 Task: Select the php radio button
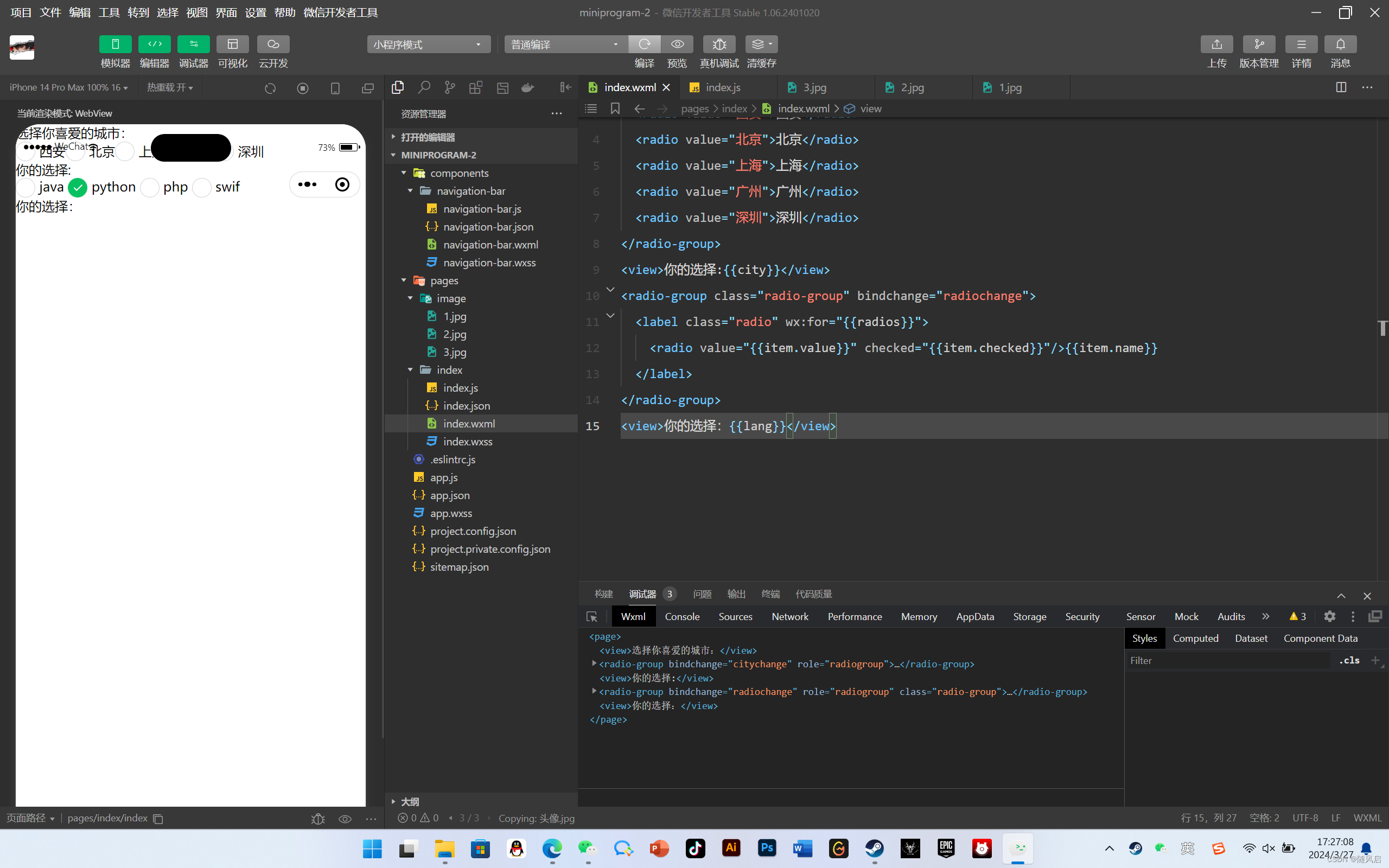(150, 188)
